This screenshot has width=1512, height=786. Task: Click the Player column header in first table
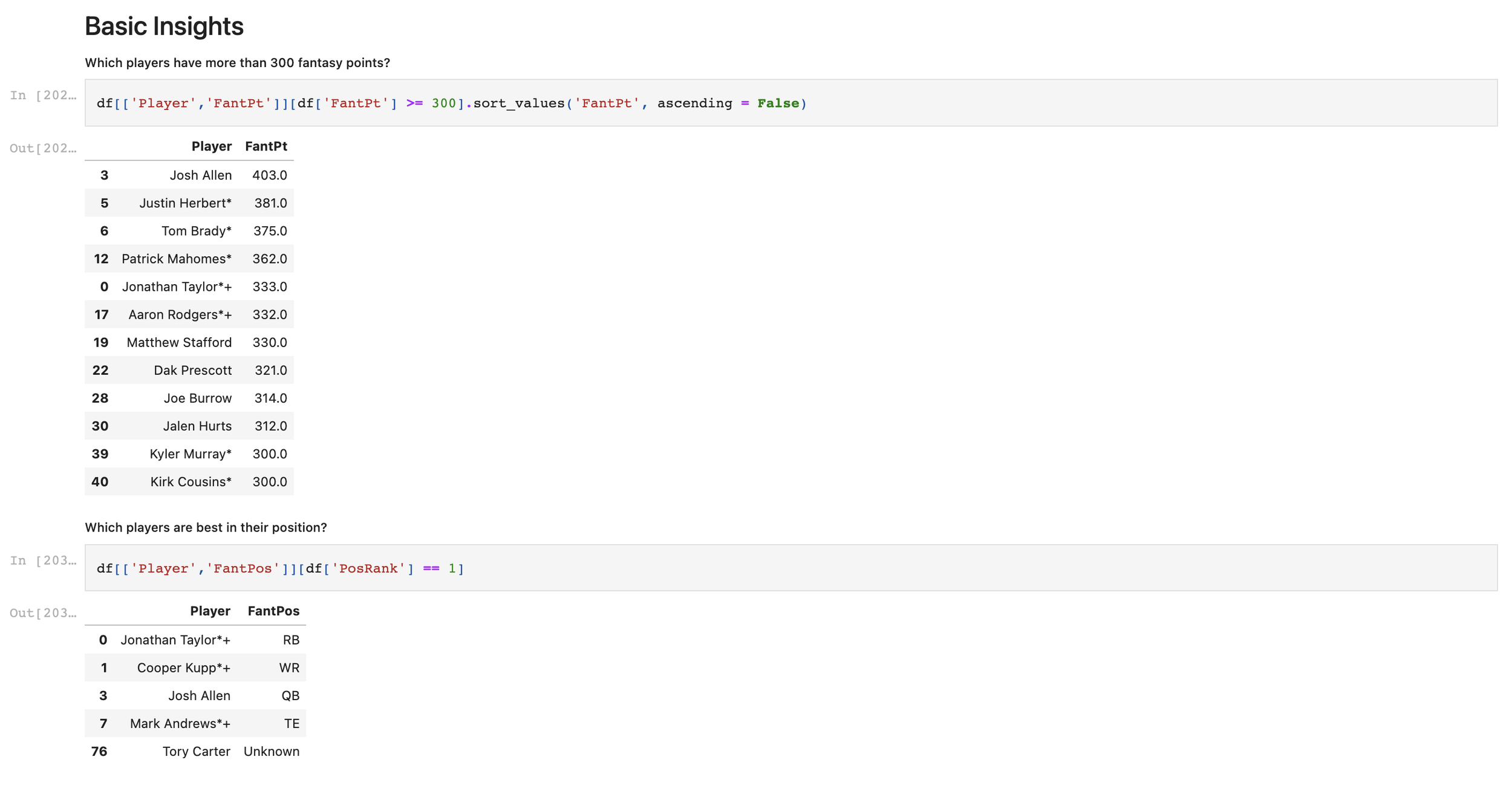tap(211, 146)
